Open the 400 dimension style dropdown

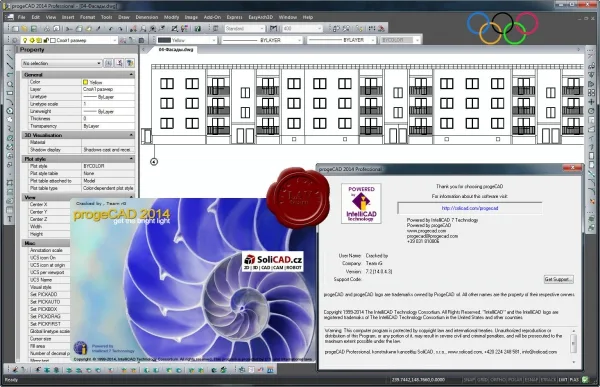point(302,29)
